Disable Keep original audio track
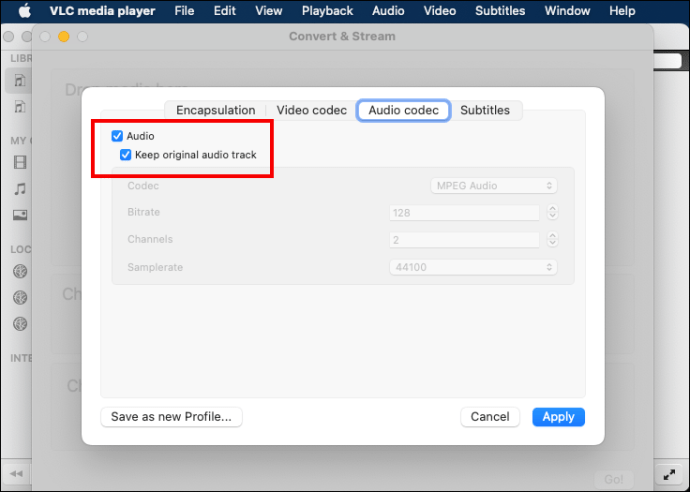This screenshot has height=492, width=690. (126, 155)
